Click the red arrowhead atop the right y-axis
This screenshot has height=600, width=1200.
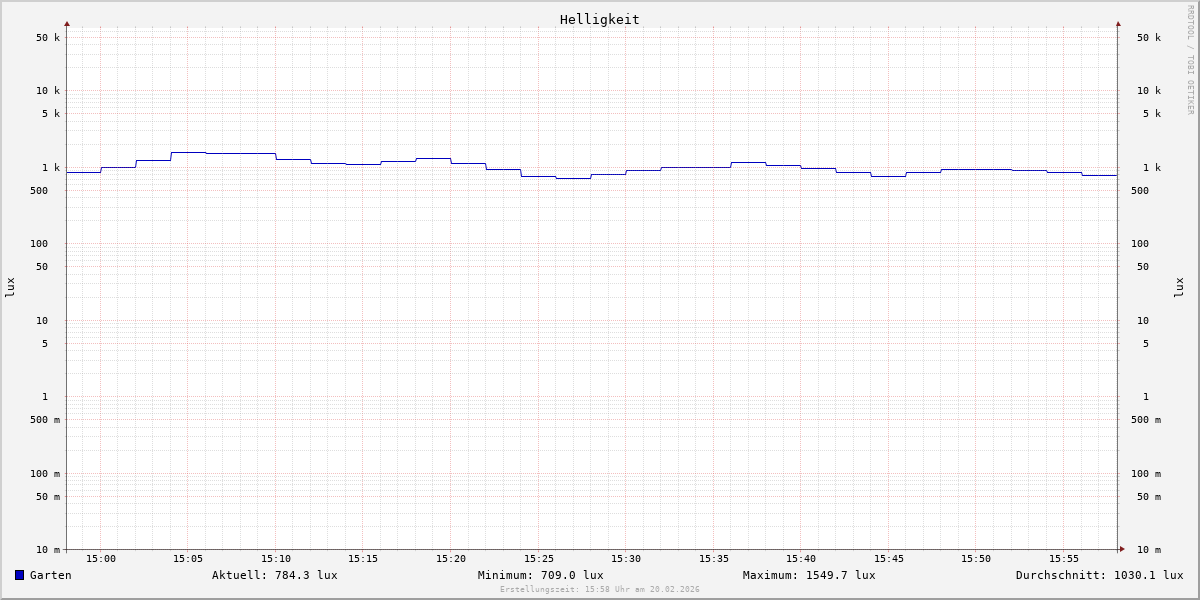click(1118, 24)
